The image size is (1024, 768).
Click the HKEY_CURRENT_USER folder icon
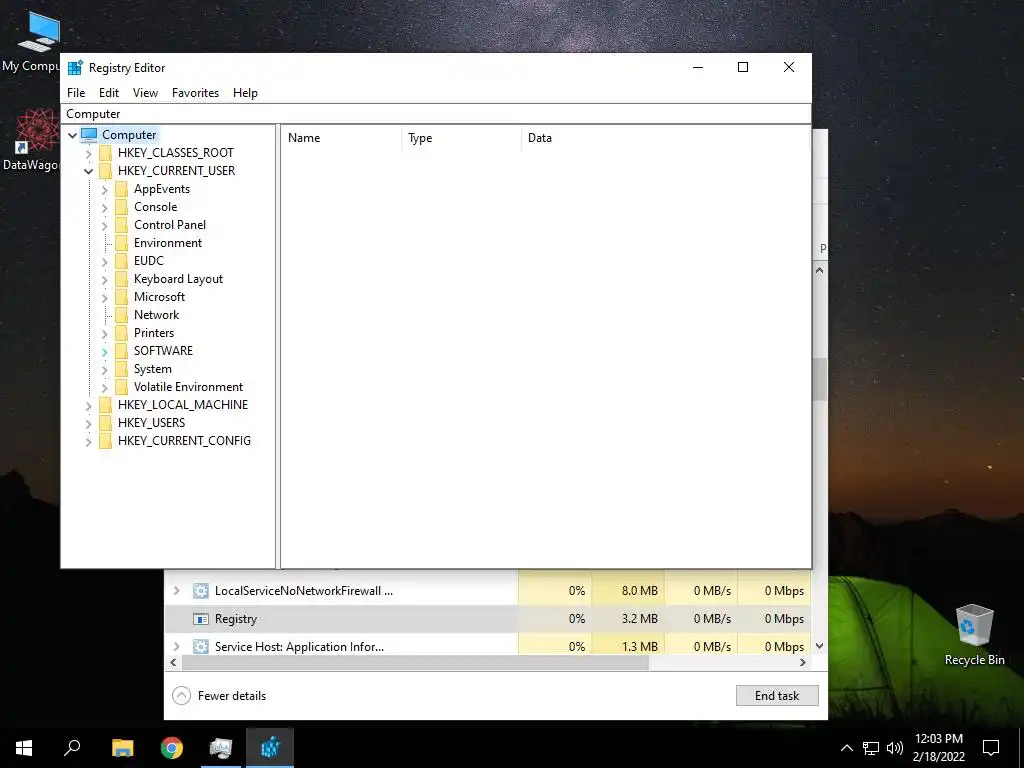[x=105, y=171]
